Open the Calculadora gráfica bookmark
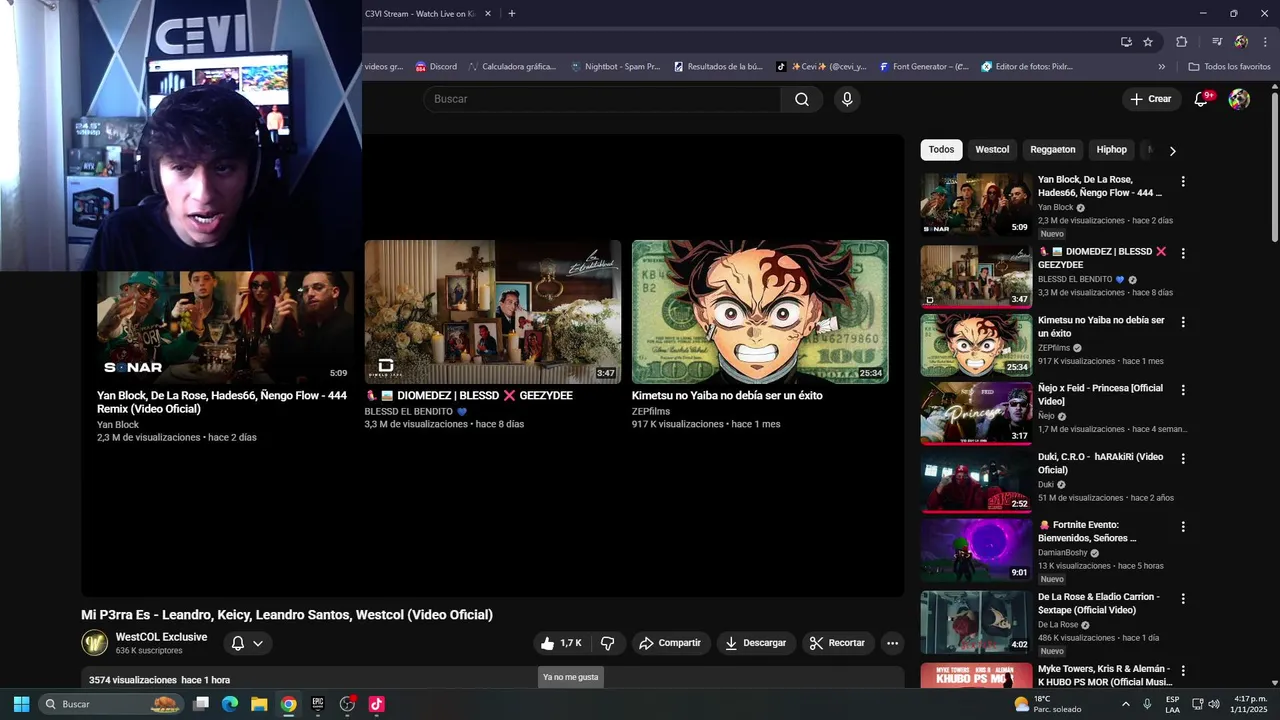The height and width of the screenshot is (720, 1280). pyautogui.click(x=512, y=67)
